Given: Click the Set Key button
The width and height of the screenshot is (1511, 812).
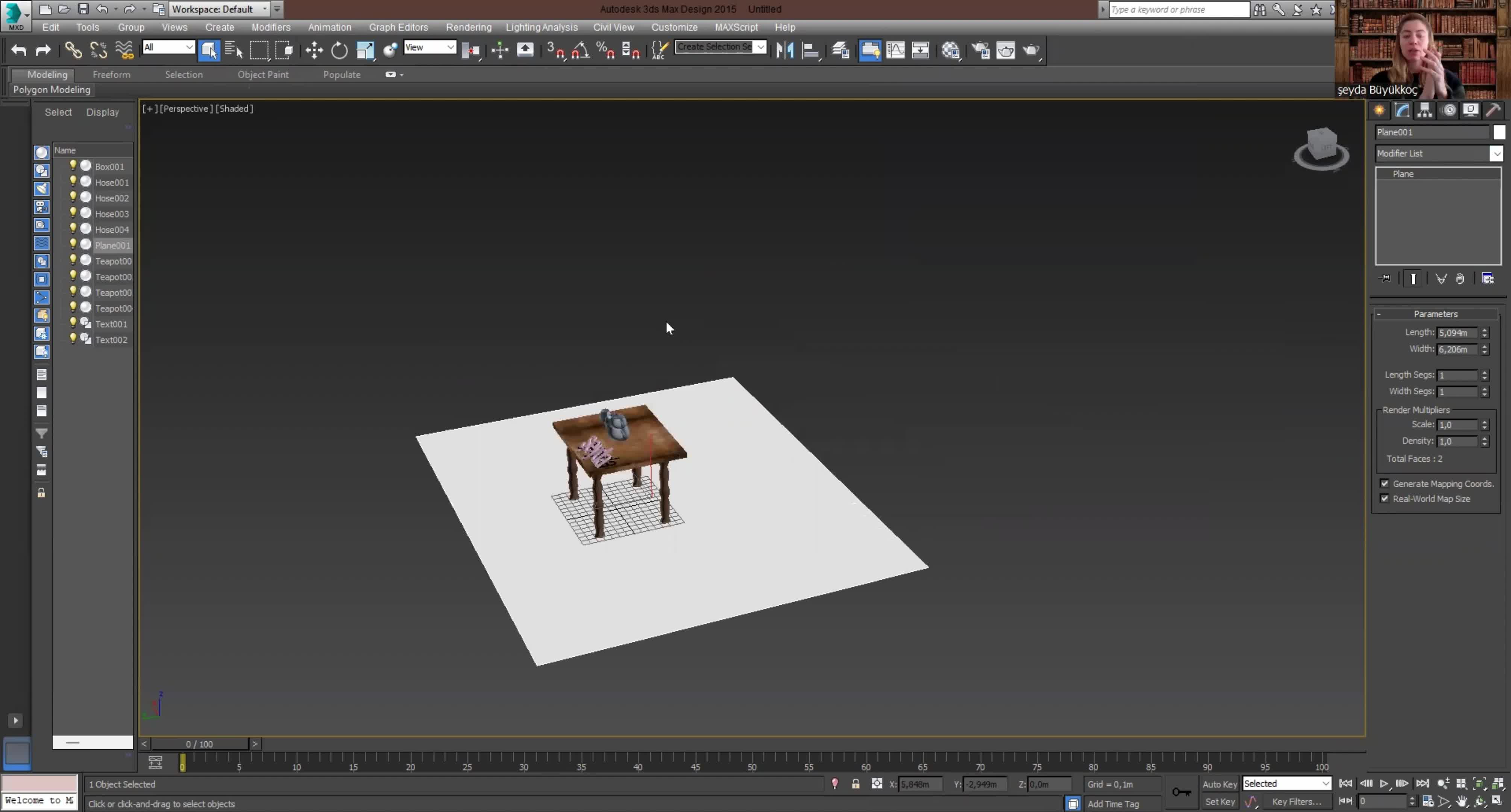Looking at the screenshot, I should coord(1220,801).
